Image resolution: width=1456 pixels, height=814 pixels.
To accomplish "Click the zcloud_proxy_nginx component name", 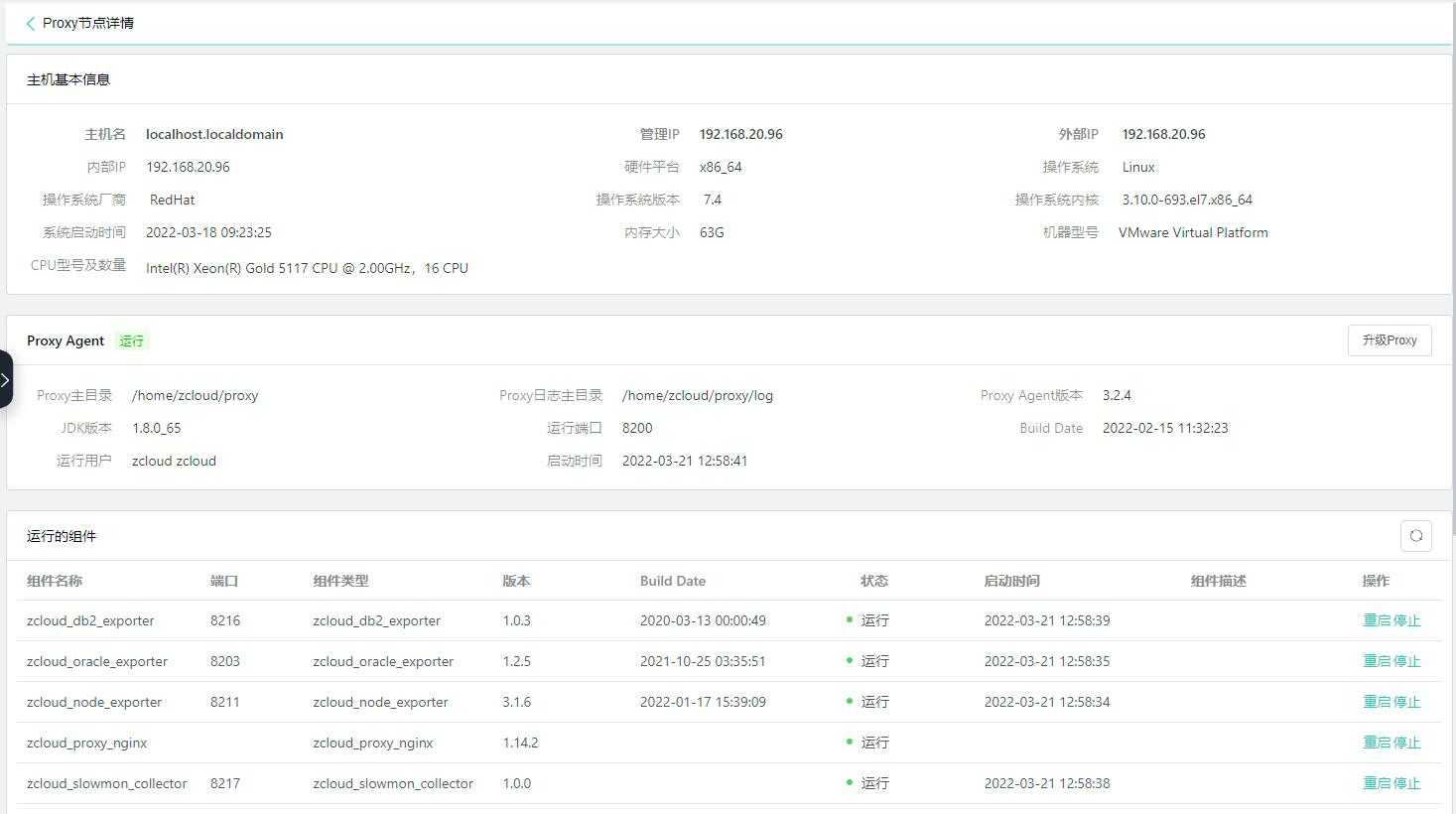I will click(x=87, y=743).
